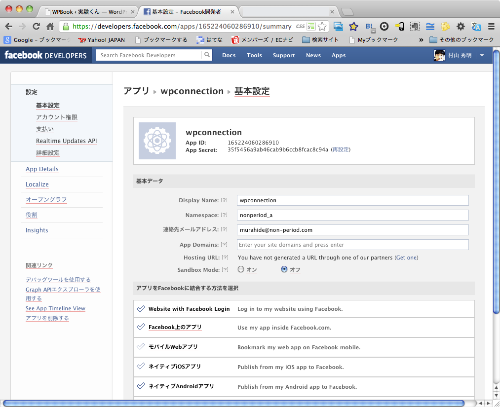Reload the page with refresh icon

click(36, 26)
